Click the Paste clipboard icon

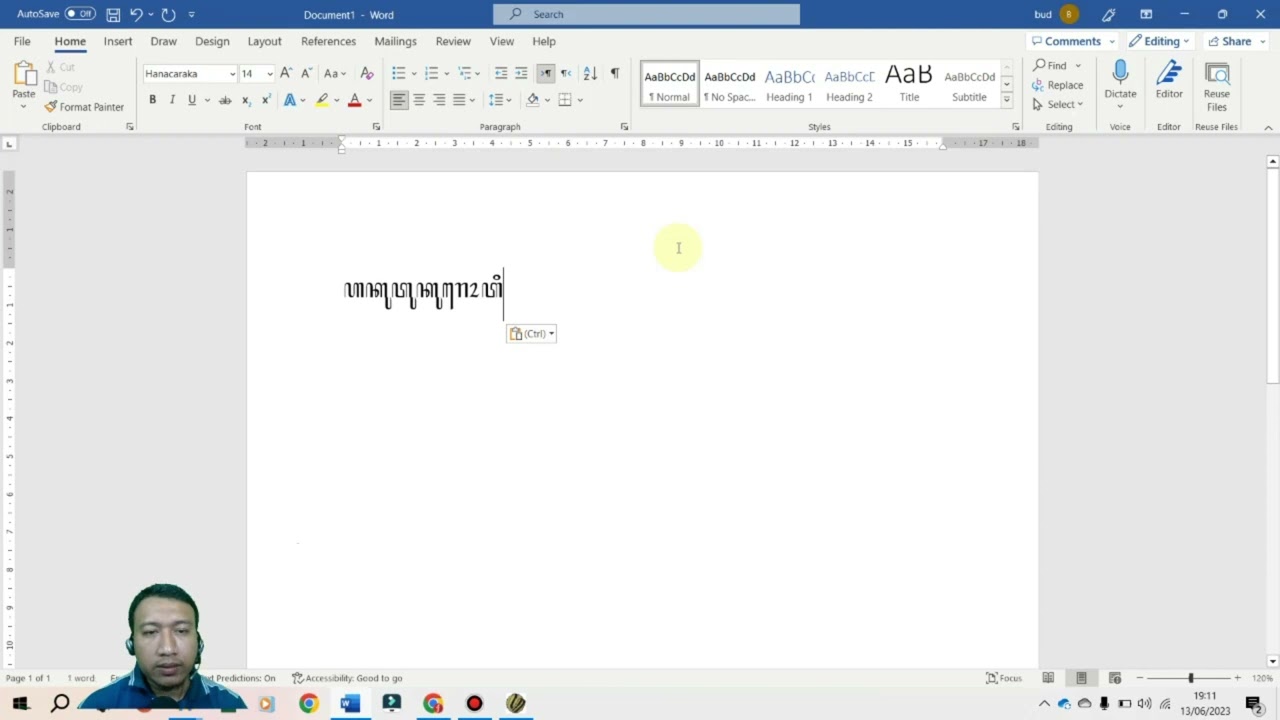coord(23,73)
